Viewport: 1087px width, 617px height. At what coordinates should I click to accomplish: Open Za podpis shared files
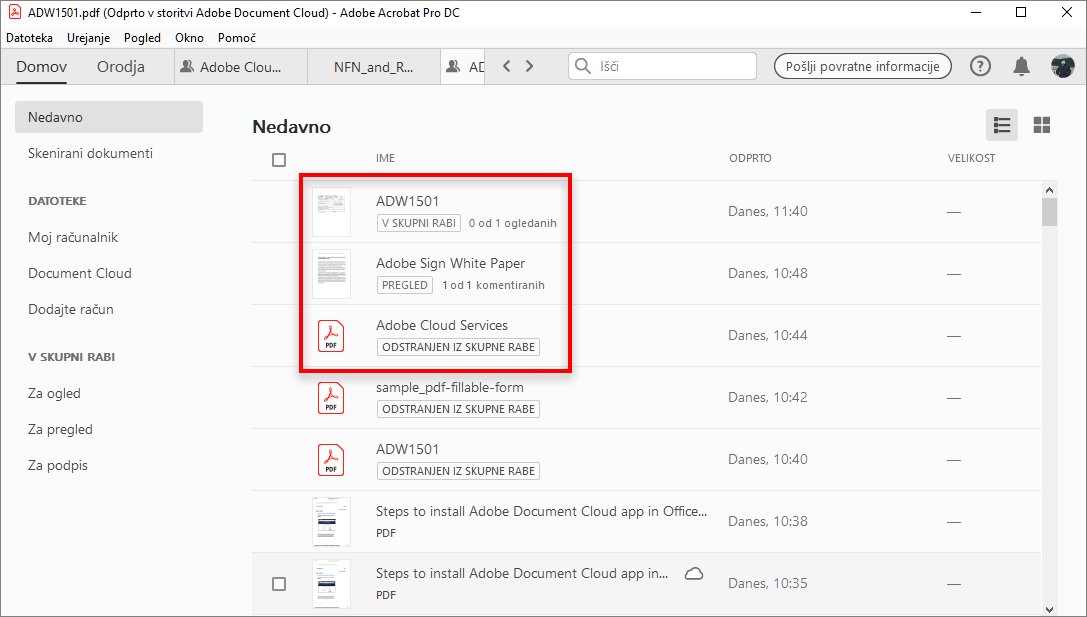(58, 465)
